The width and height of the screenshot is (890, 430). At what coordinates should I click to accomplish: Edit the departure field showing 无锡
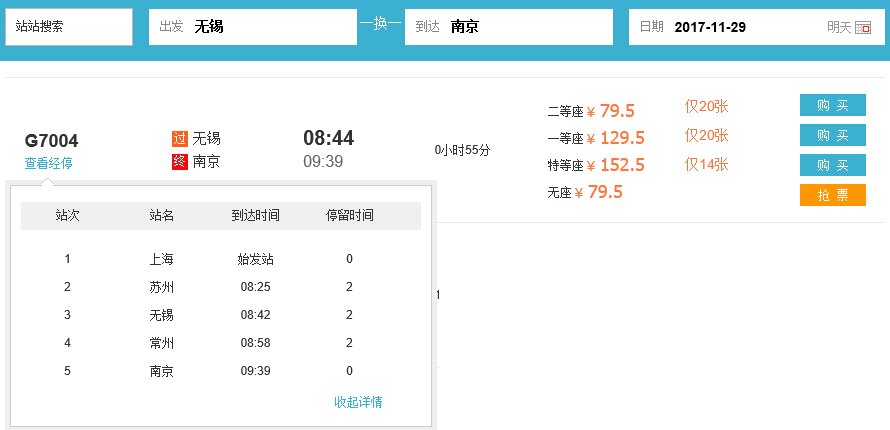[253, 27]
